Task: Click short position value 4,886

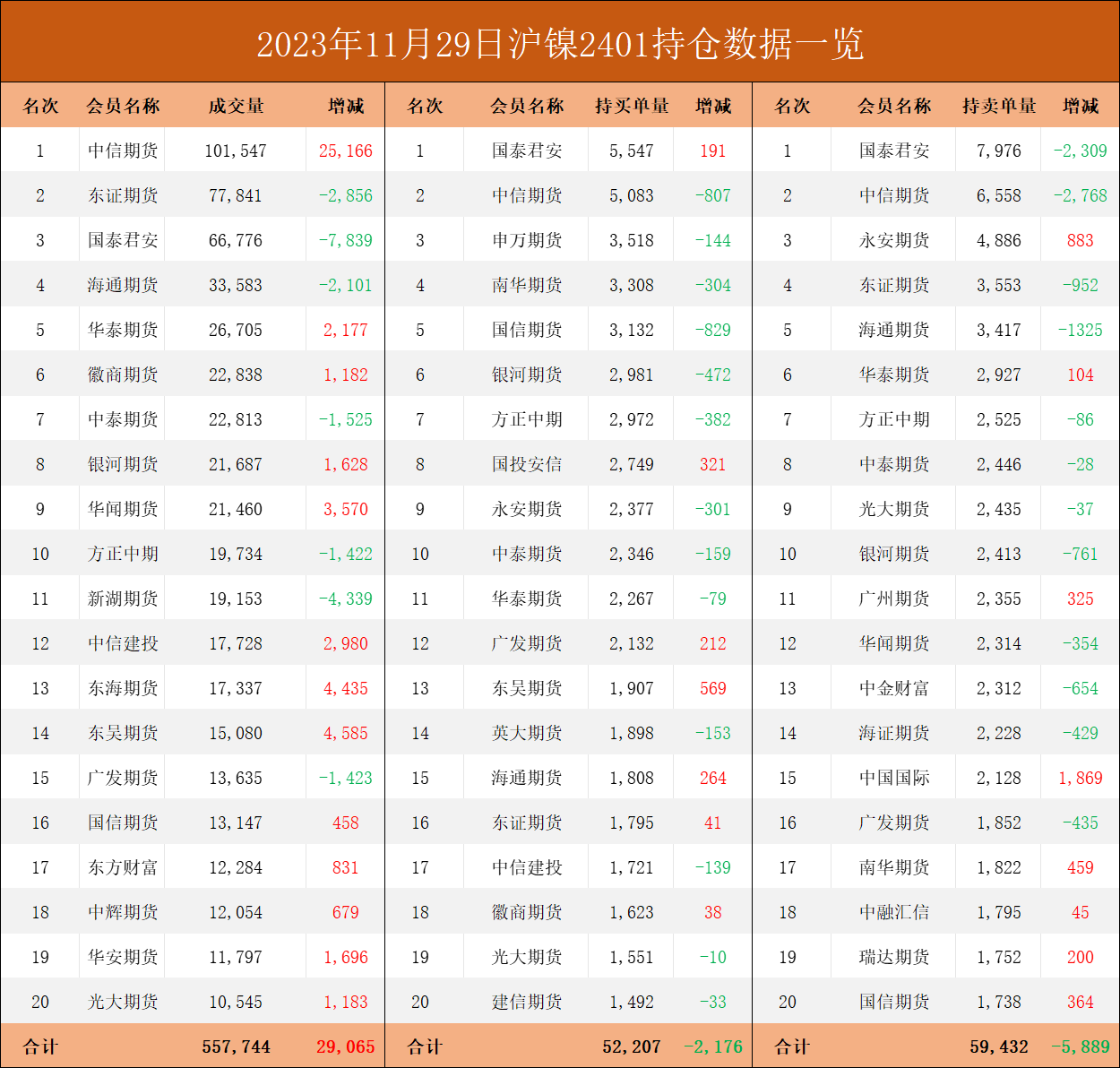Action: point(999,240)
